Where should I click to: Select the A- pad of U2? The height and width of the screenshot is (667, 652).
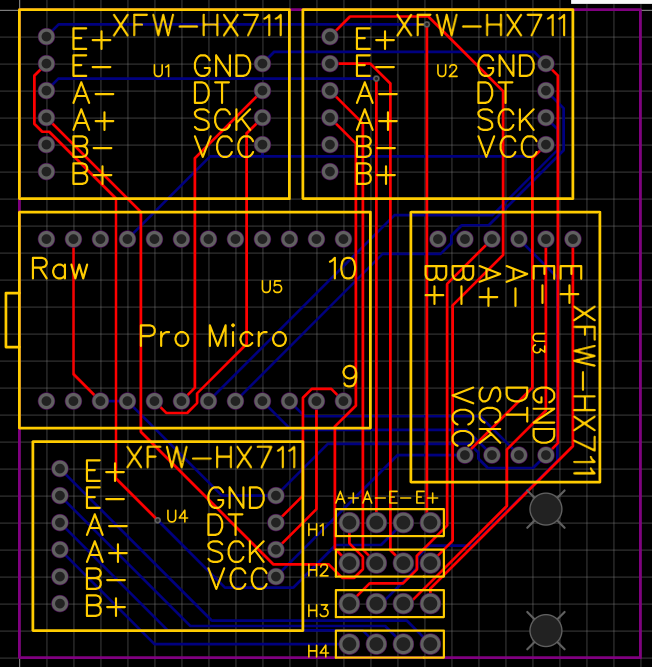tap(330, 91)
